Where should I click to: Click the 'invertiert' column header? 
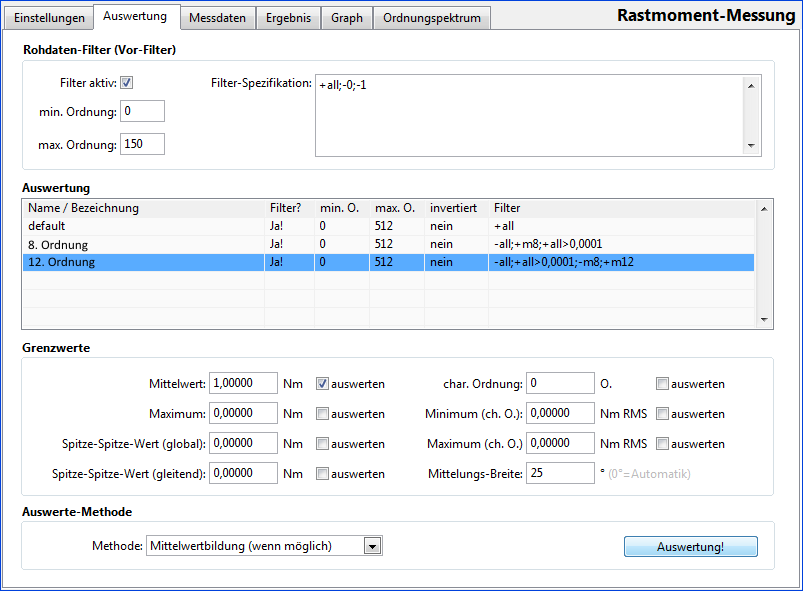point(456,208)
